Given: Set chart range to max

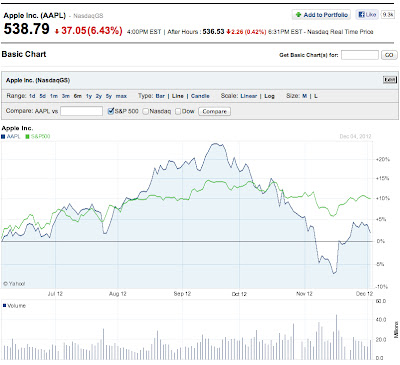Looking at the screenshot, I should 121,96.
